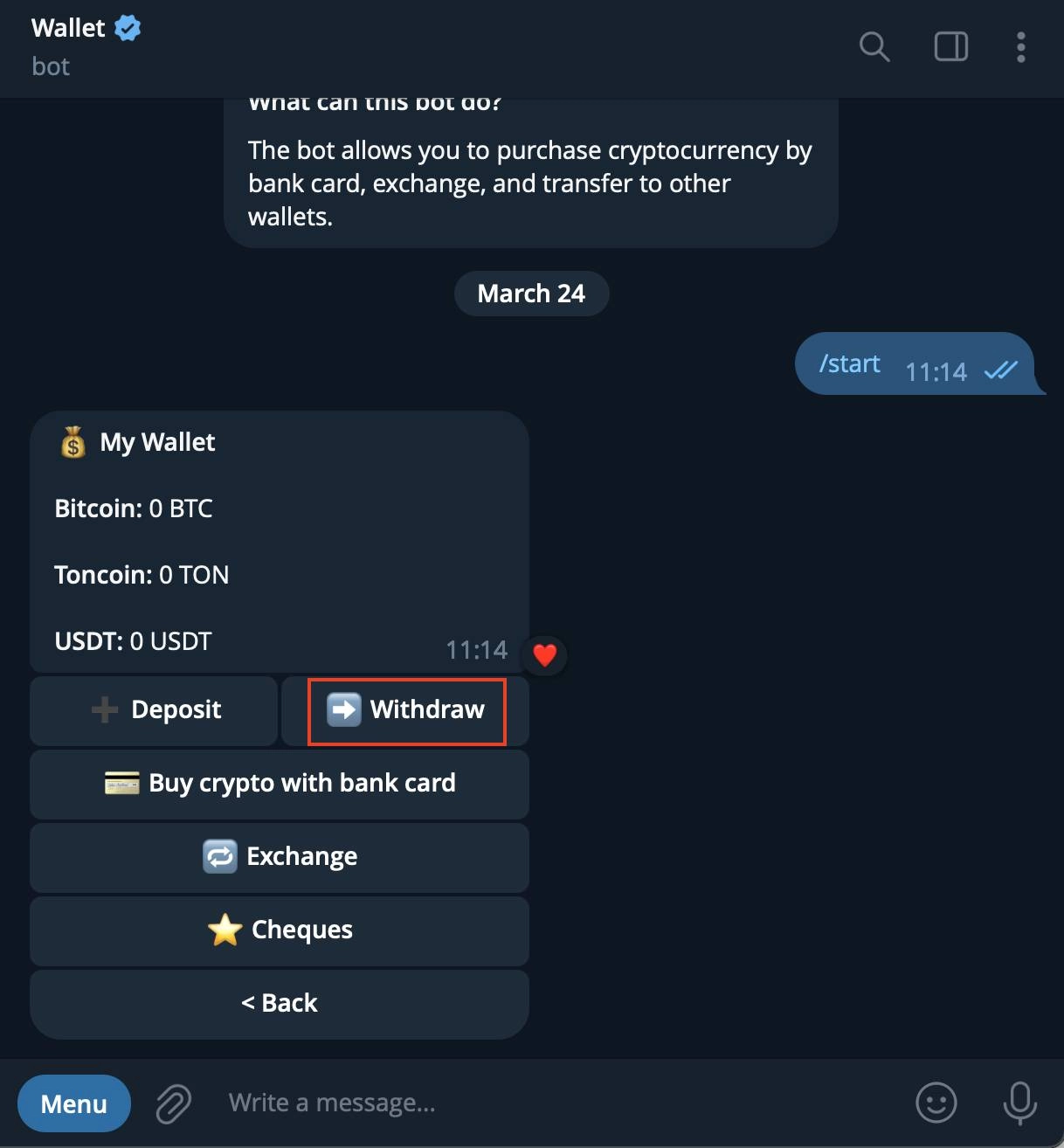This screenshot has width=1064, height=1148.
Task: Click the money bag emoji in My Wallet
Action: [73, 442]
